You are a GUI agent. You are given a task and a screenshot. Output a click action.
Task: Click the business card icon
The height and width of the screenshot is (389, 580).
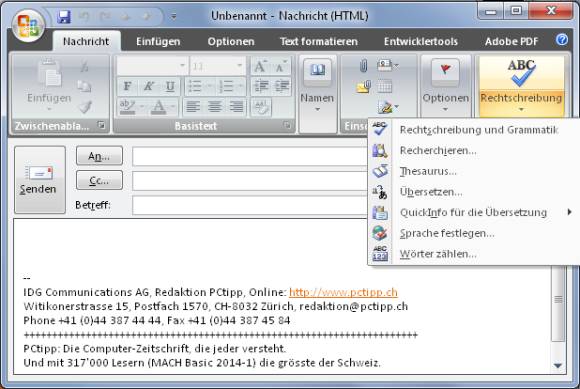pos(385,66)
